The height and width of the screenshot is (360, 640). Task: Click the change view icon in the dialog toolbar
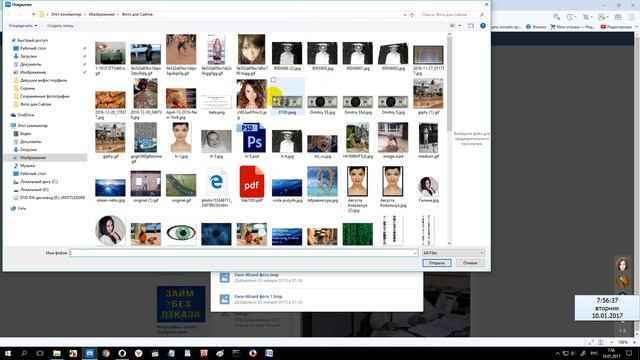(x=453, y=26)
